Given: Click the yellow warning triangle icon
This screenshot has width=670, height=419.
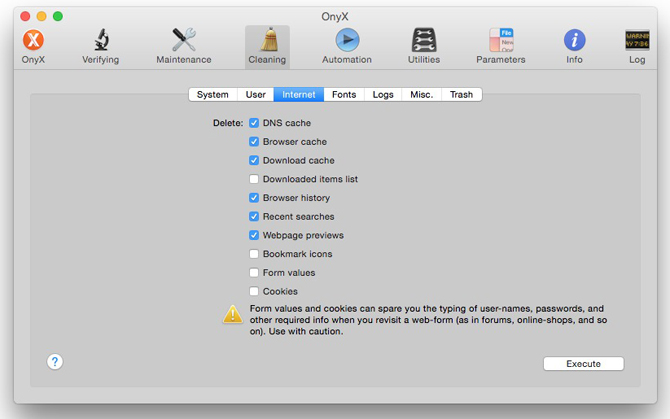Looking at the screenshot, I should pyautogui.click(x=233, y=314).
